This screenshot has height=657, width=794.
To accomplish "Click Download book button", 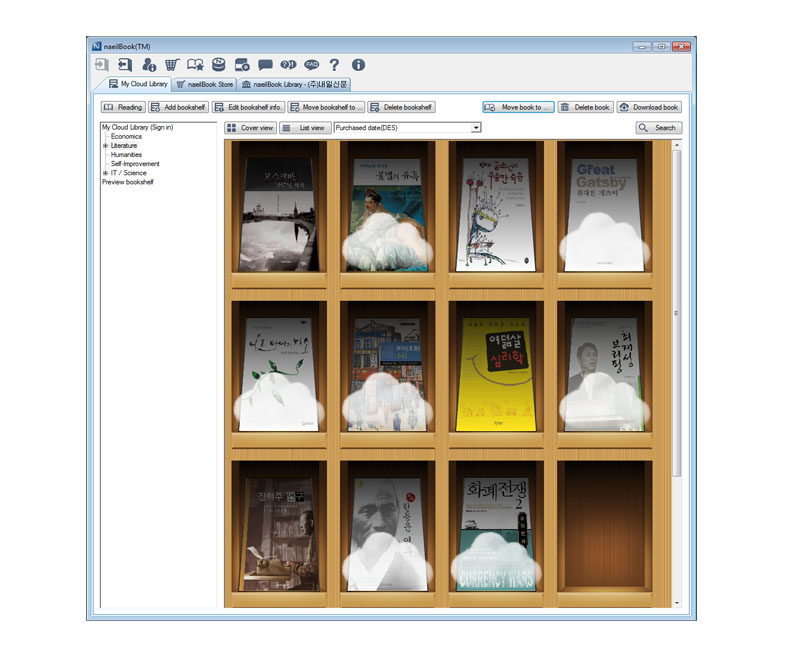I will click(x=649, y=107).
